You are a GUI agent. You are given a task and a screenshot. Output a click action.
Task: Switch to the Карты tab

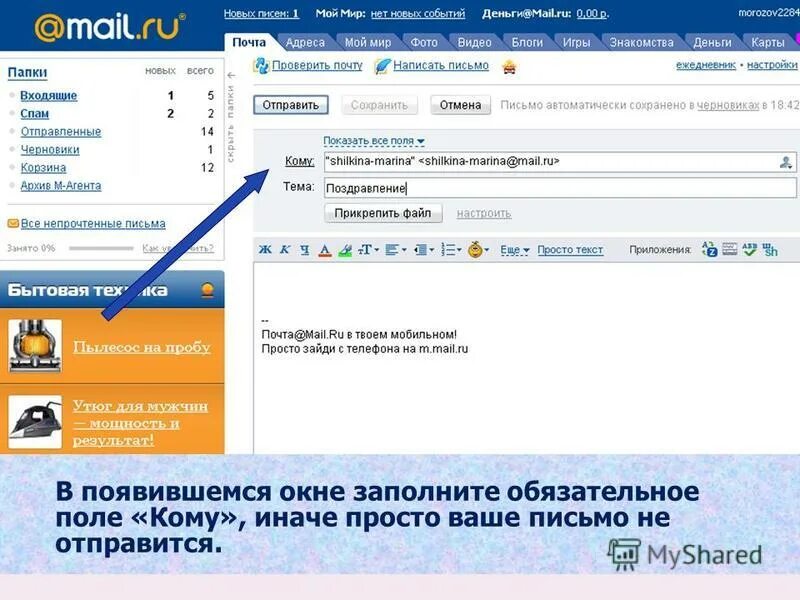(x=768, y=42)
